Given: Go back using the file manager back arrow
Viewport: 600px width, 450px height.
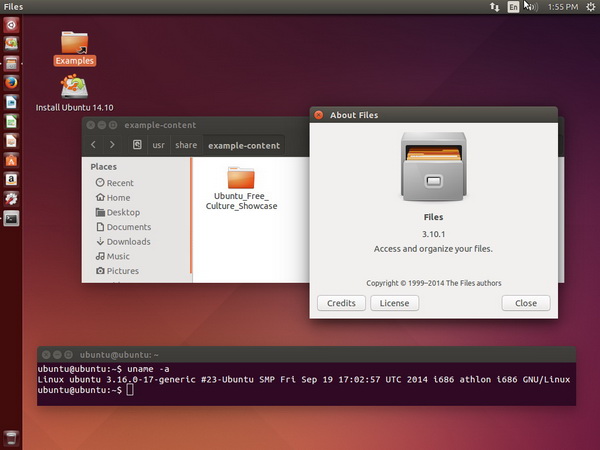Looking at the screenshot, I should (x=94, y=145).
